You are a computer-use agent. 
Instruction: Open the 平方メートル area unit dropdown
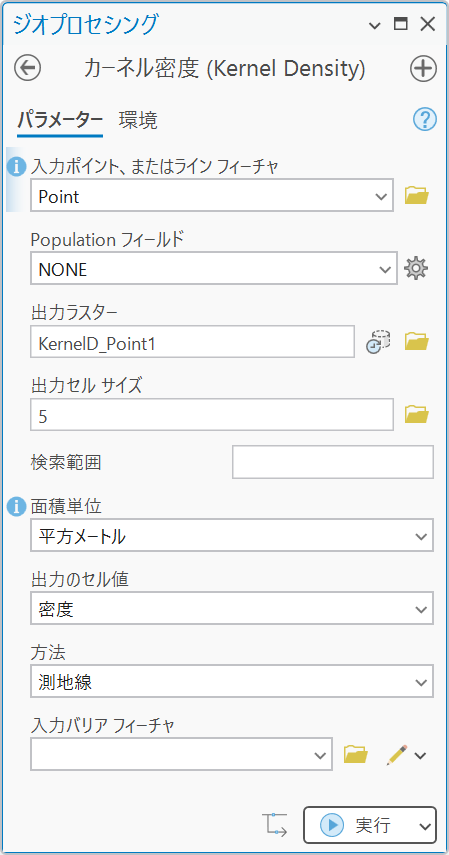point(232,536)
